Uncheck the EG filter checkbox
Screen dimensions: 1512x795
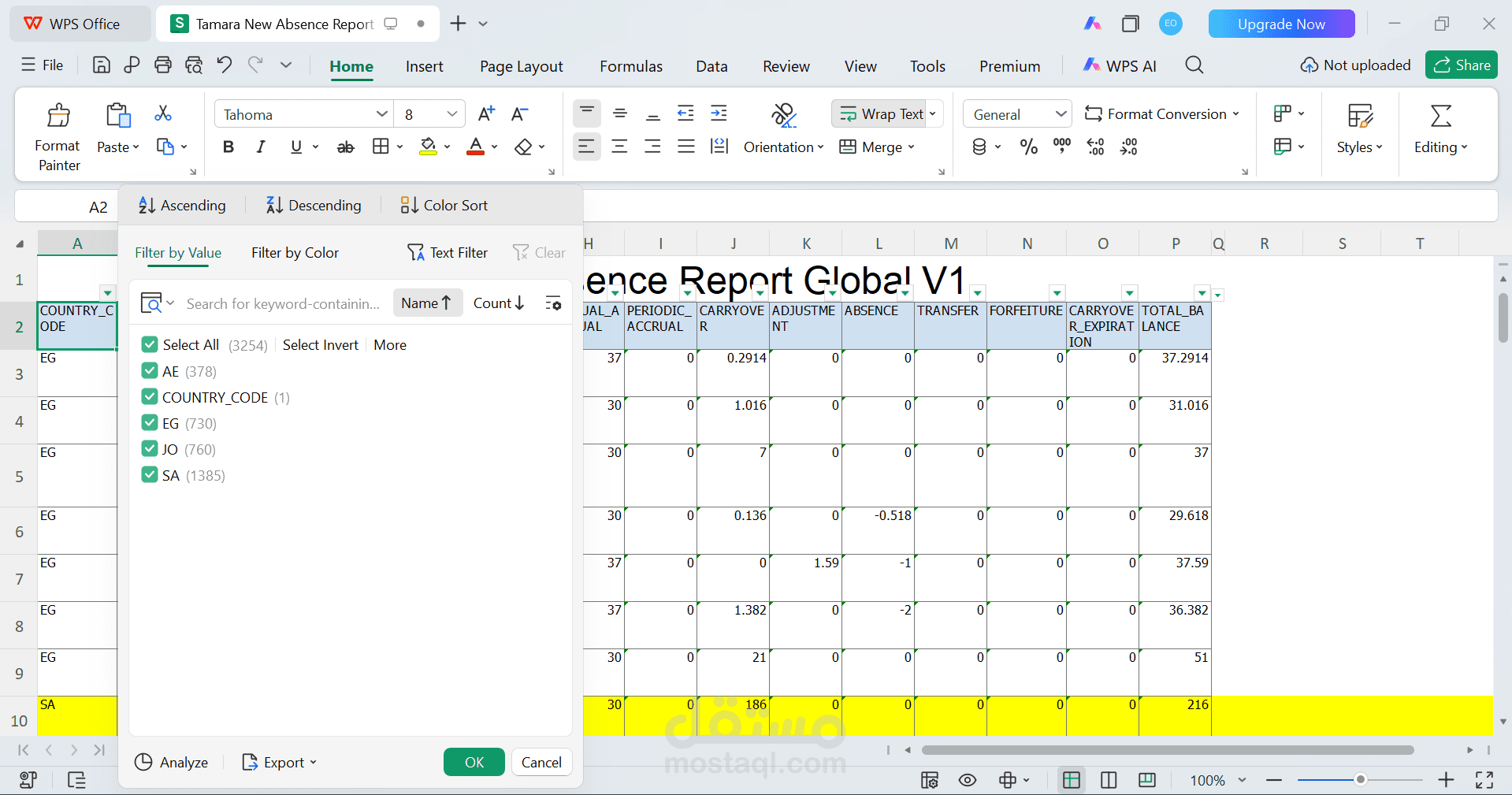coord(150,422)
